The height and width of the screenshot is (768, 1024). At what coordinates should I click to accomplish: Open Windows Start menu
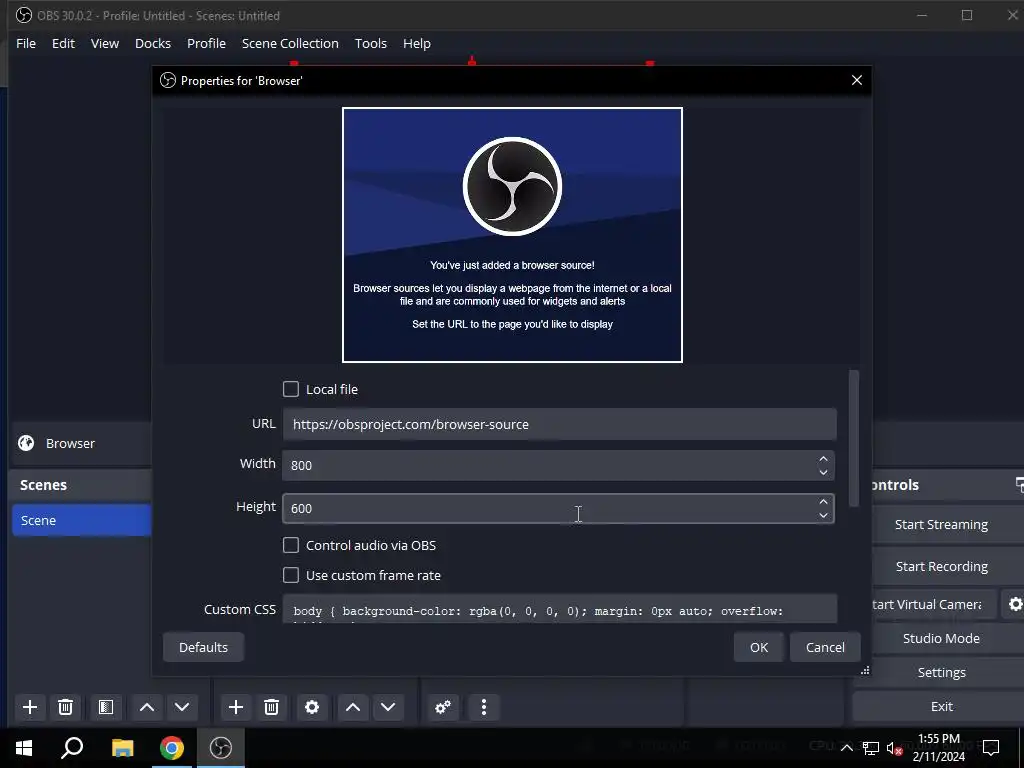pyautogui.click(x=24, y=748)
